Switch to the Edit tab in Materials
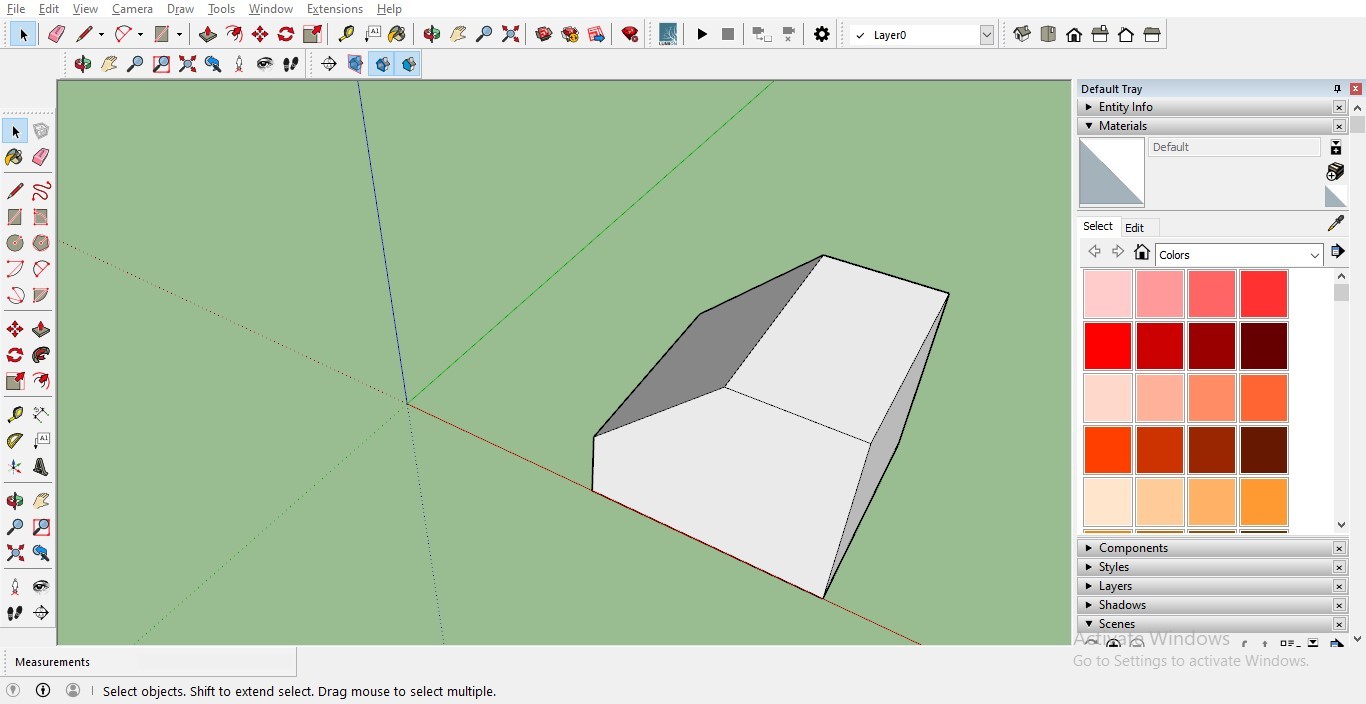 [1134, 227]
